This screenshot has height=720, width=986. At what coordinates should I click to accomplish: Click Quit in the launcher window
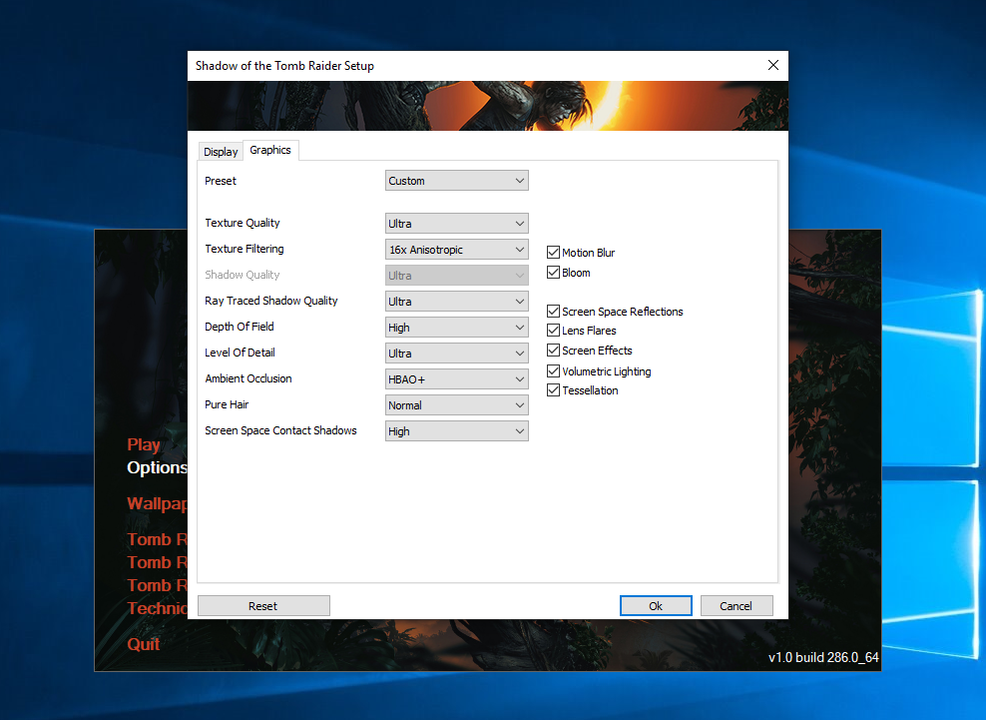pyautogui.click(x=143, y=644)
